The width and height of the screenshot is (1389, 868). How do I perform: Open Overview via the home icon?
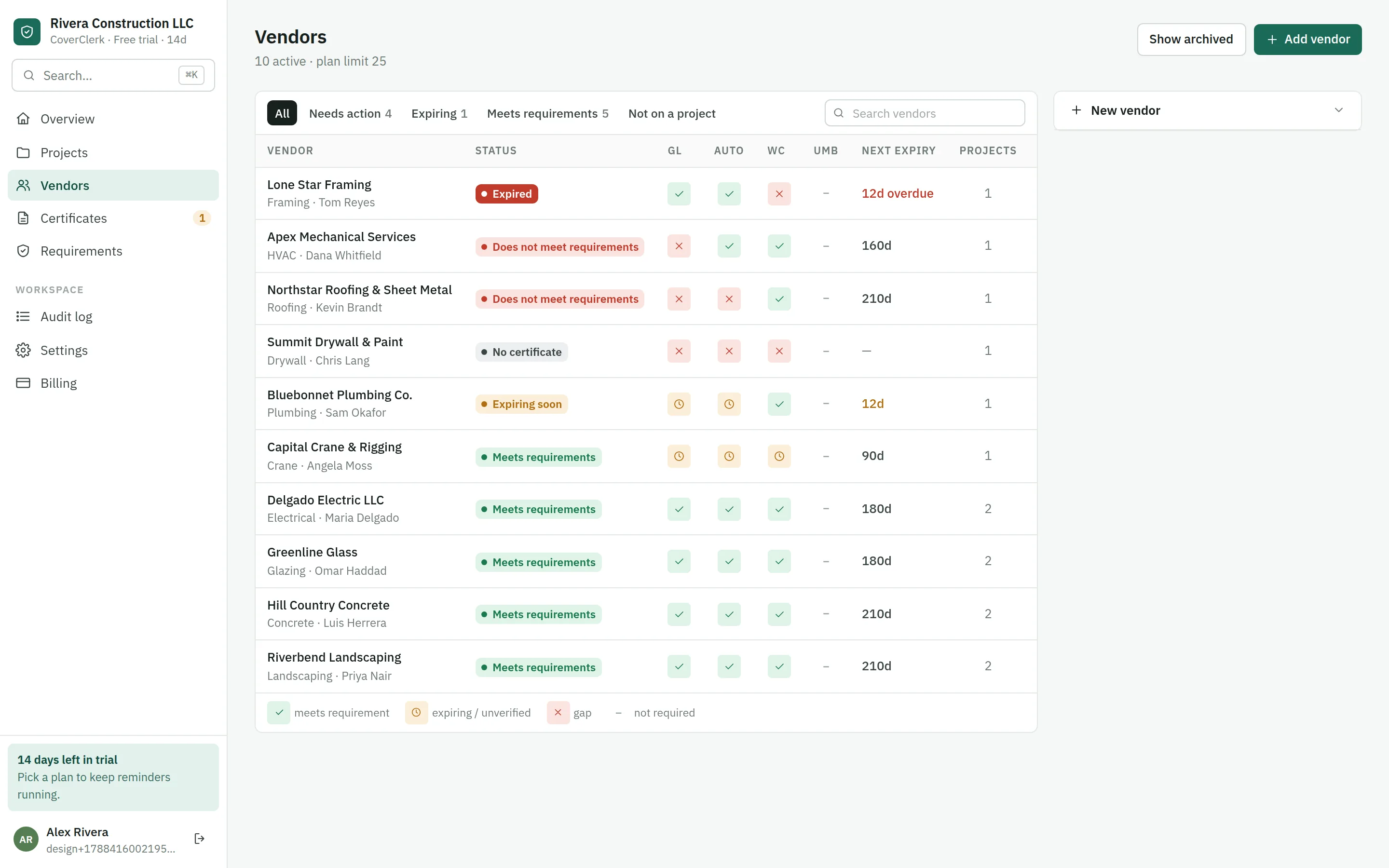click(x=23, y=119)
